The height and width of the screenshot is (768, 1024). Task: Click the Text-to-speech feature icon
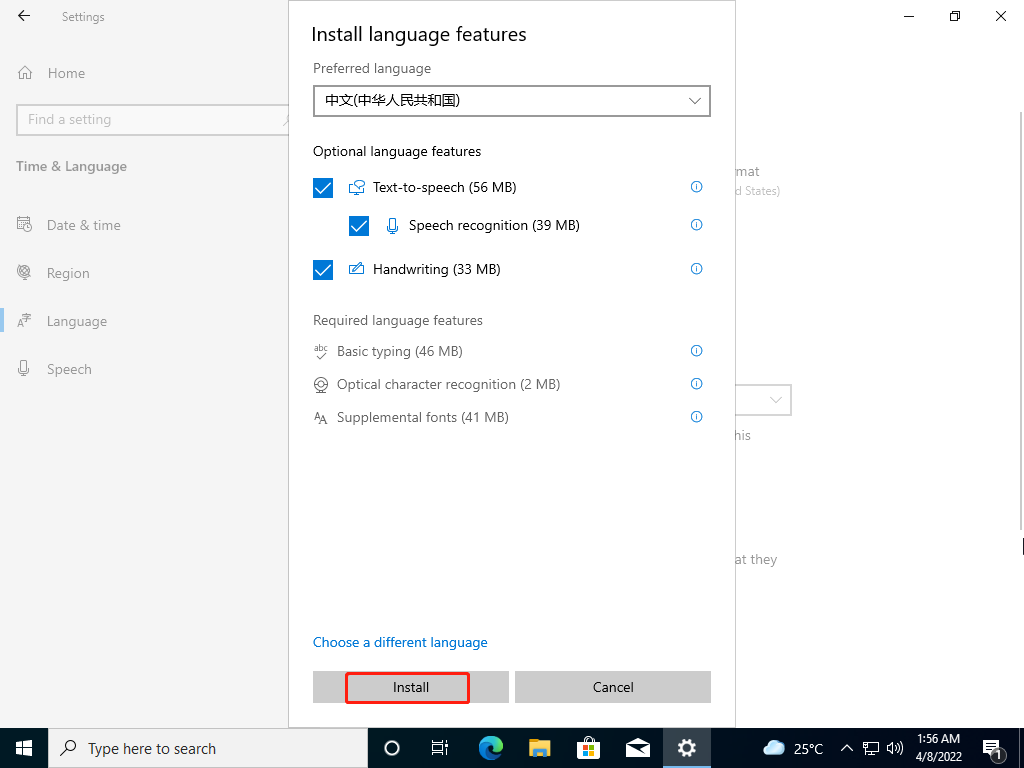[357, 187]
